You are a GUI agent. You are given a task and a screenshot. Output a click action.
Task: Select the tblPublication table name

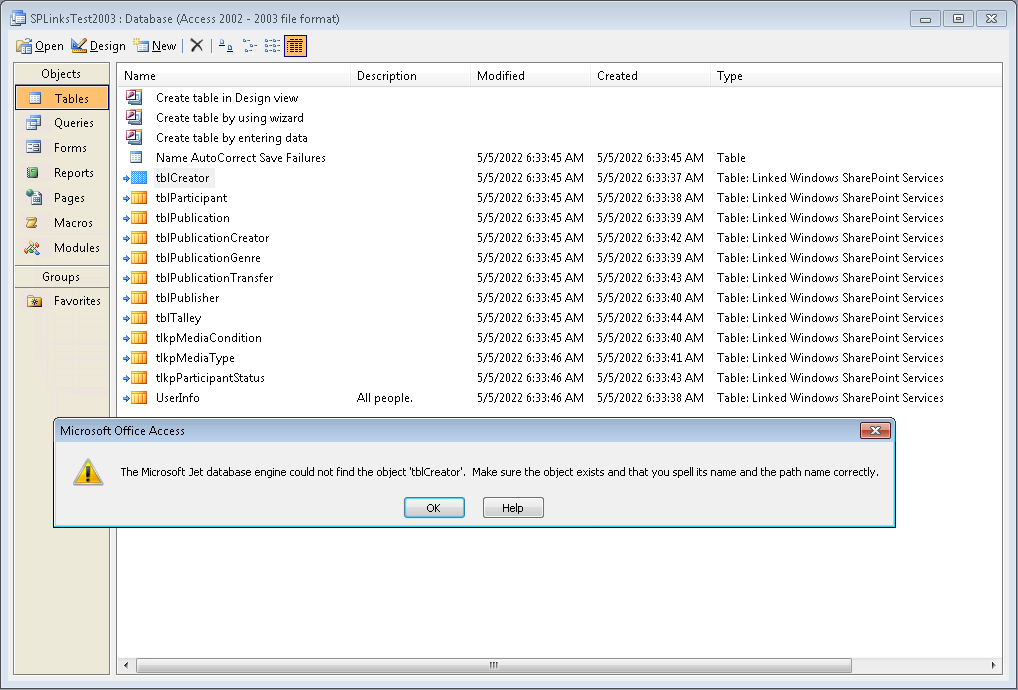point(193,218)
